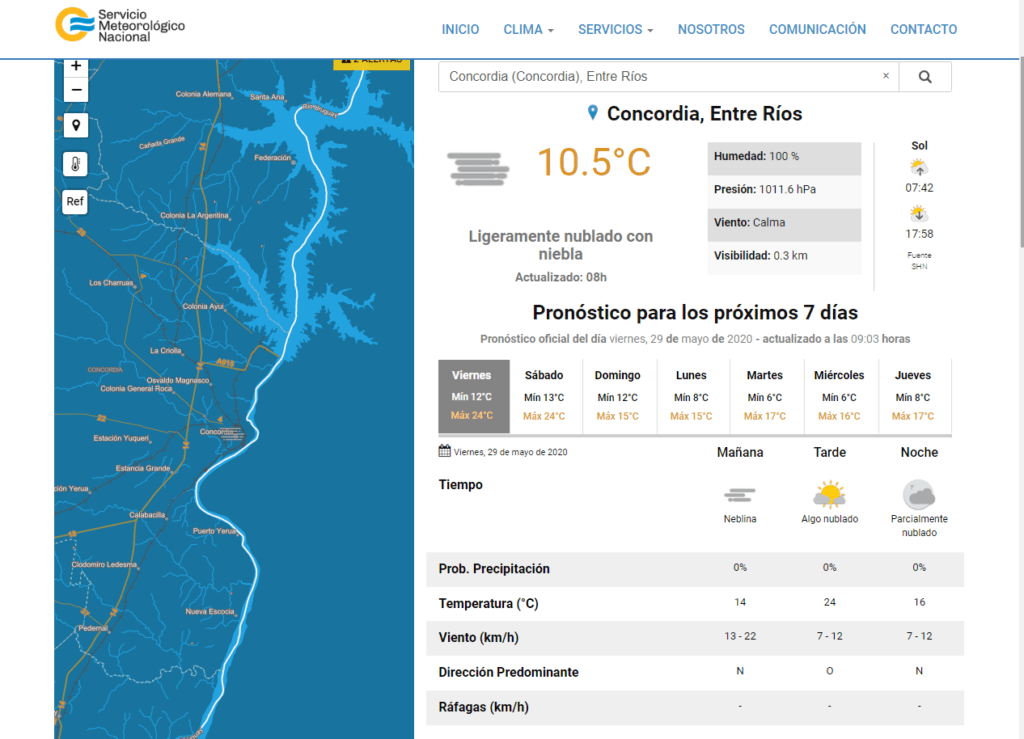Open the COMUNICACIÓN menu item
The width and height of the screenshot is (1024, 739).
[x=817, y=29]
